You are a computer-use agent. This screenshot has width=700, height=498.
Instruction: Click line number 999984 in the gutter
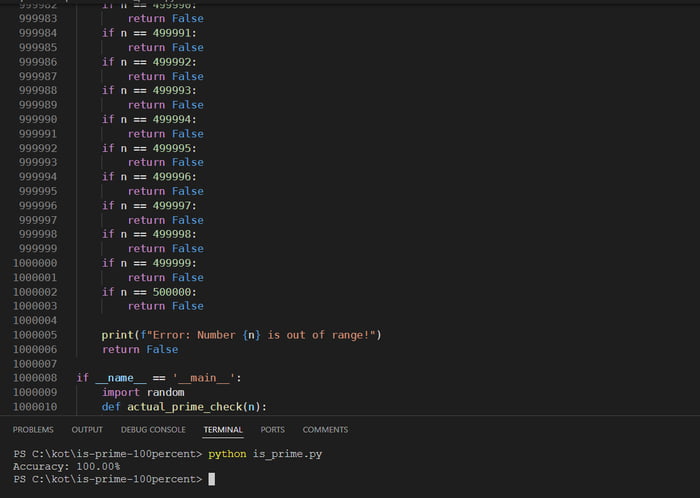point(38,33)
